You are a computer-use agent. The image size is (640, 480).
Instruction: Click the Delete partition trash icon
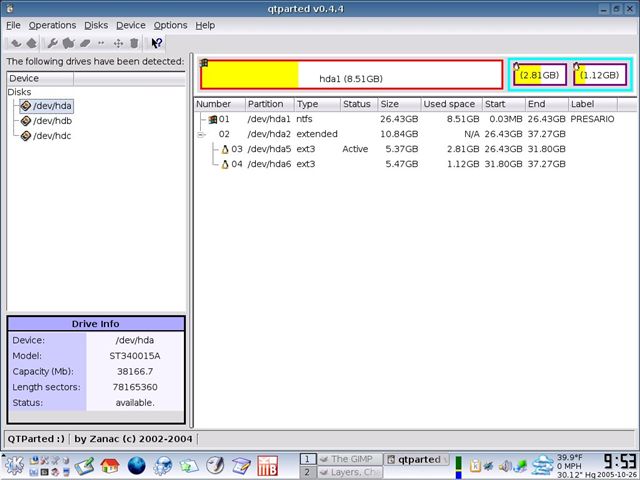pyautogui.click(x=134, y=43)
